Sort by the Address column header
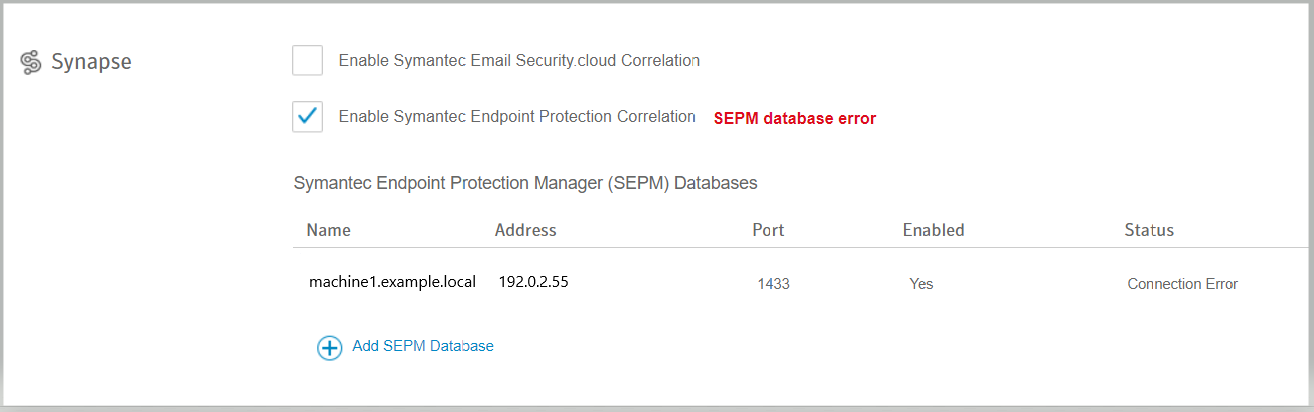1314x412 pixels. click(x=525, y=230)
